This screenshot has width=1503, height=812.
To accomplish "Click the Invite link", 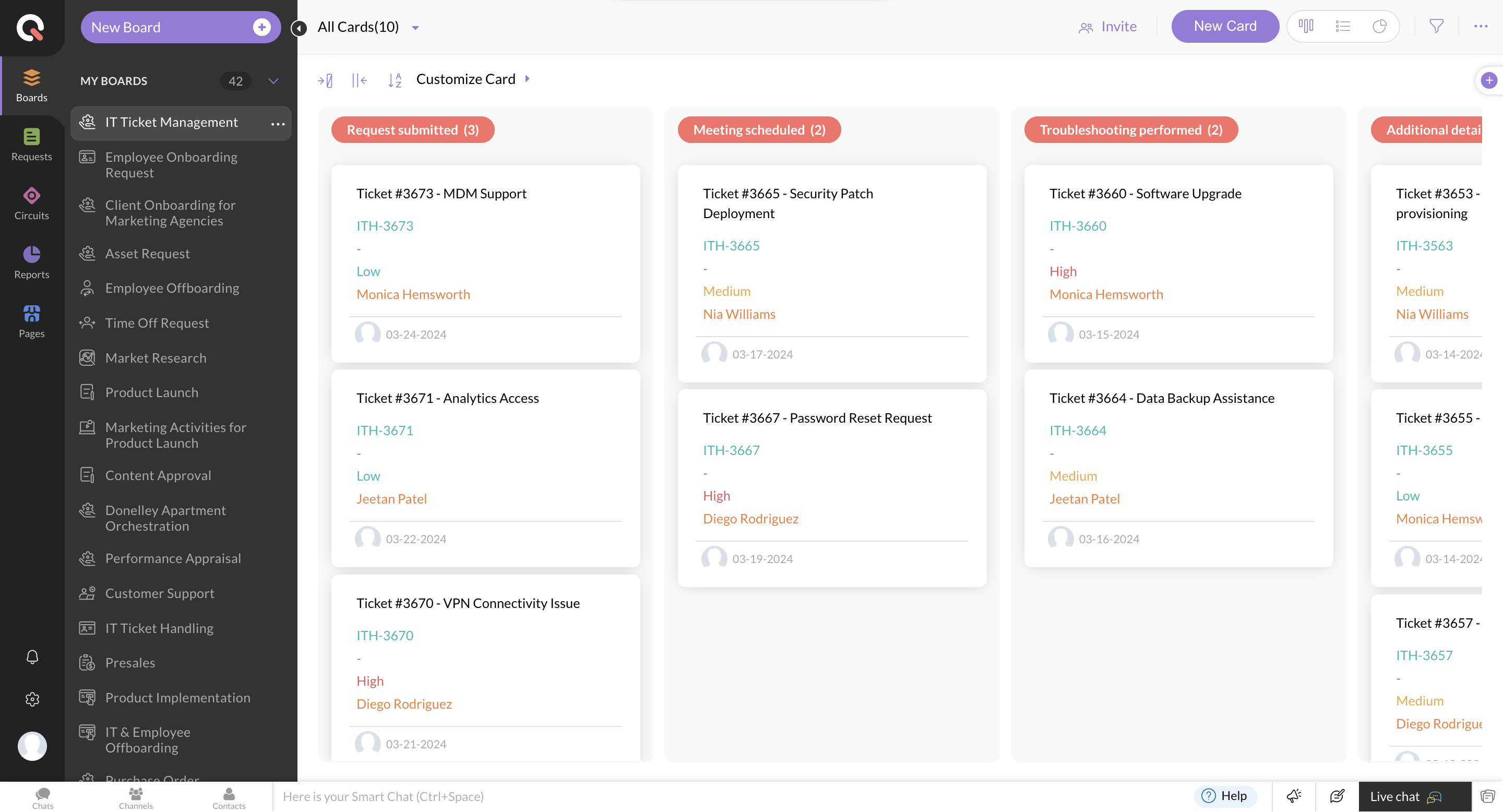I will (1108, 26).
